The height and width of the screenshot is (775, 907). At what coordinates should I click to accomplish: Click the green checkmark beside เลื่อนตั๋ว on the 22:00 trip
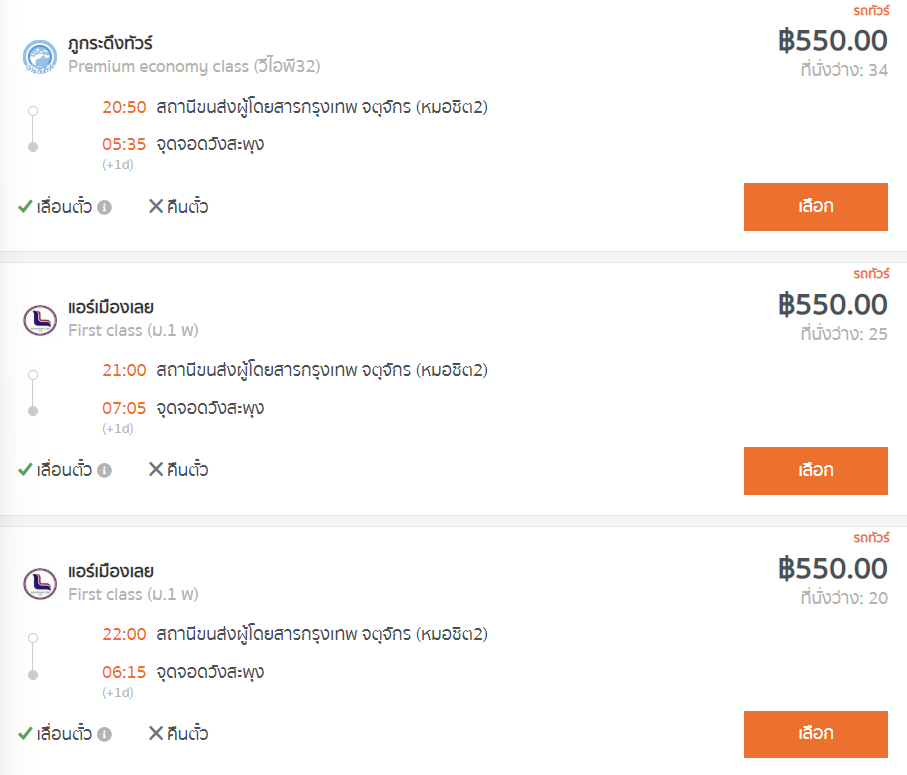(25, 733)
